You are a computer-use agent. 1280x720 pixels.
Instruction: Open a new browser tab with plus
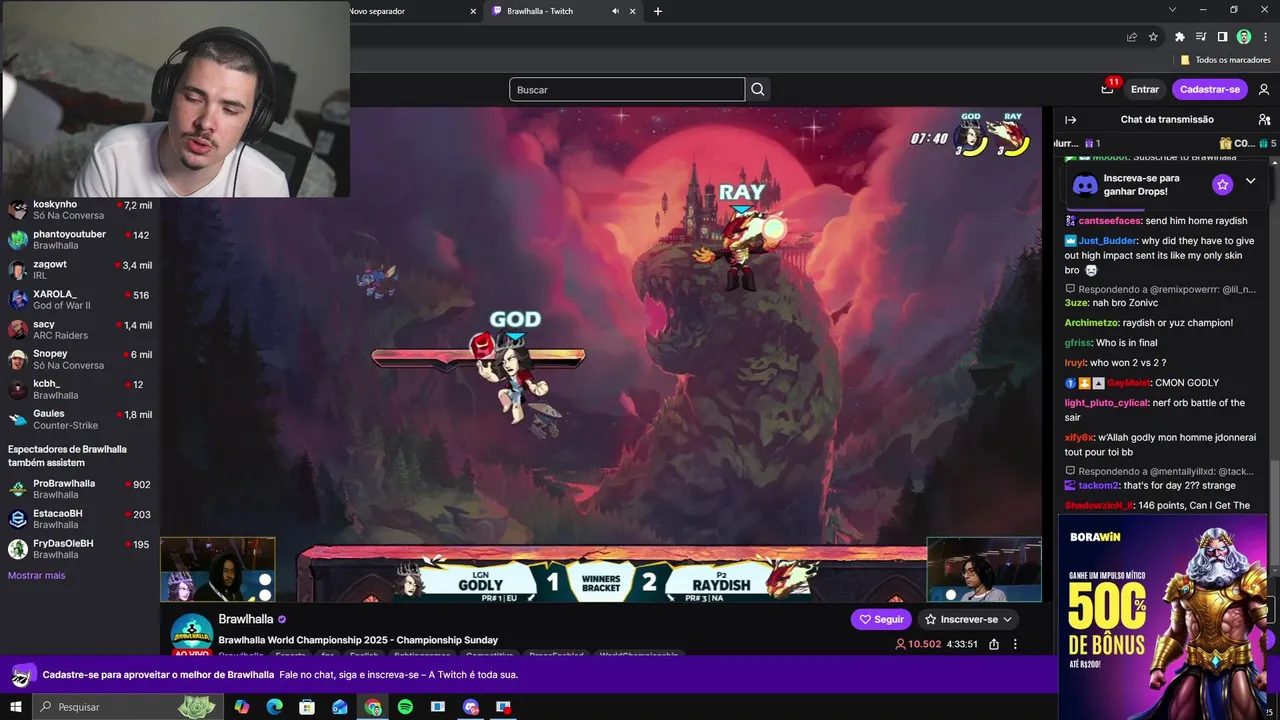click(x=657, y=11)
